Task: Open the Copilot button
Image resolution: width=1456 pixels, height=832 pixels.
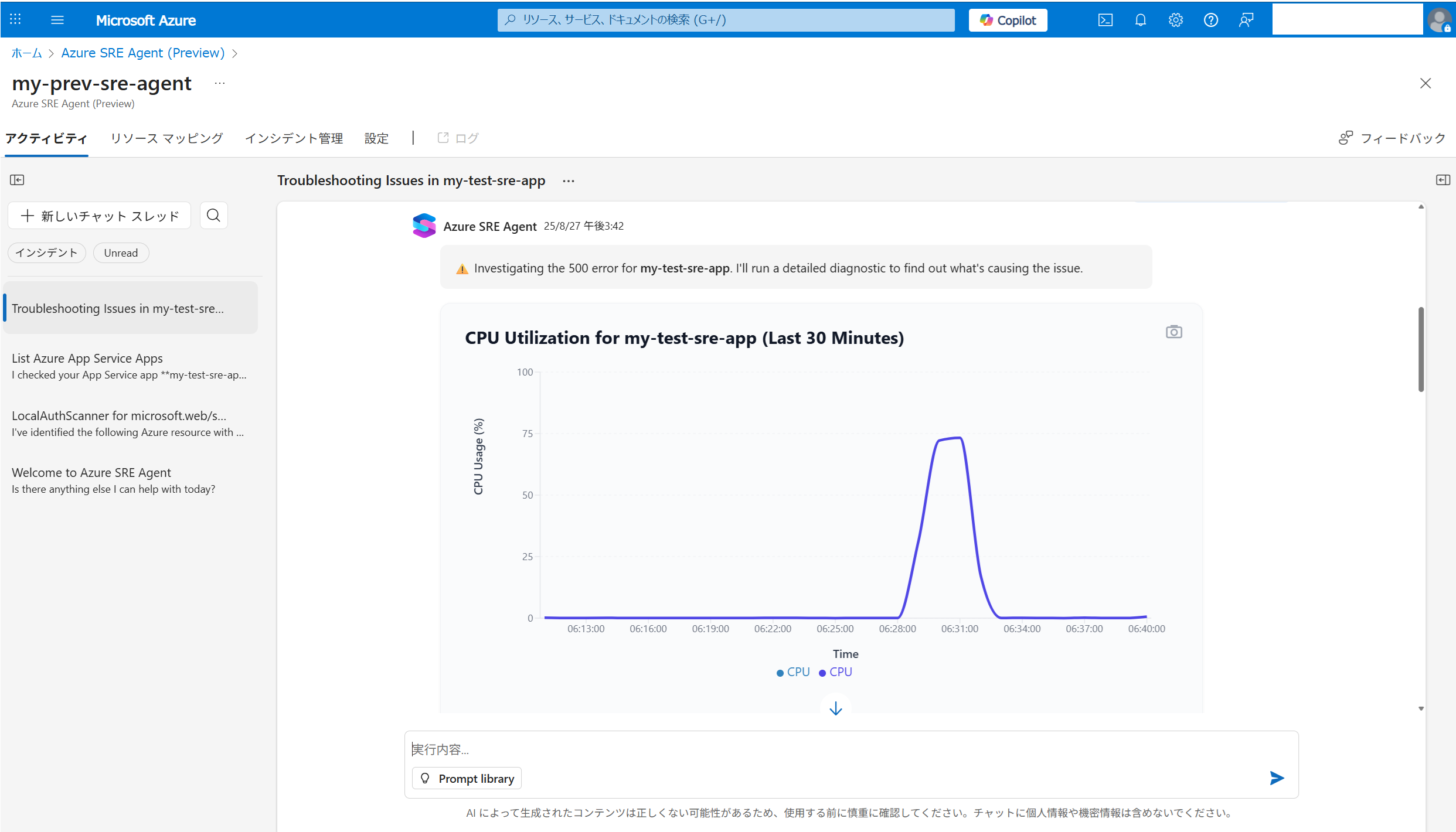Action: [x=1008, y=20]
